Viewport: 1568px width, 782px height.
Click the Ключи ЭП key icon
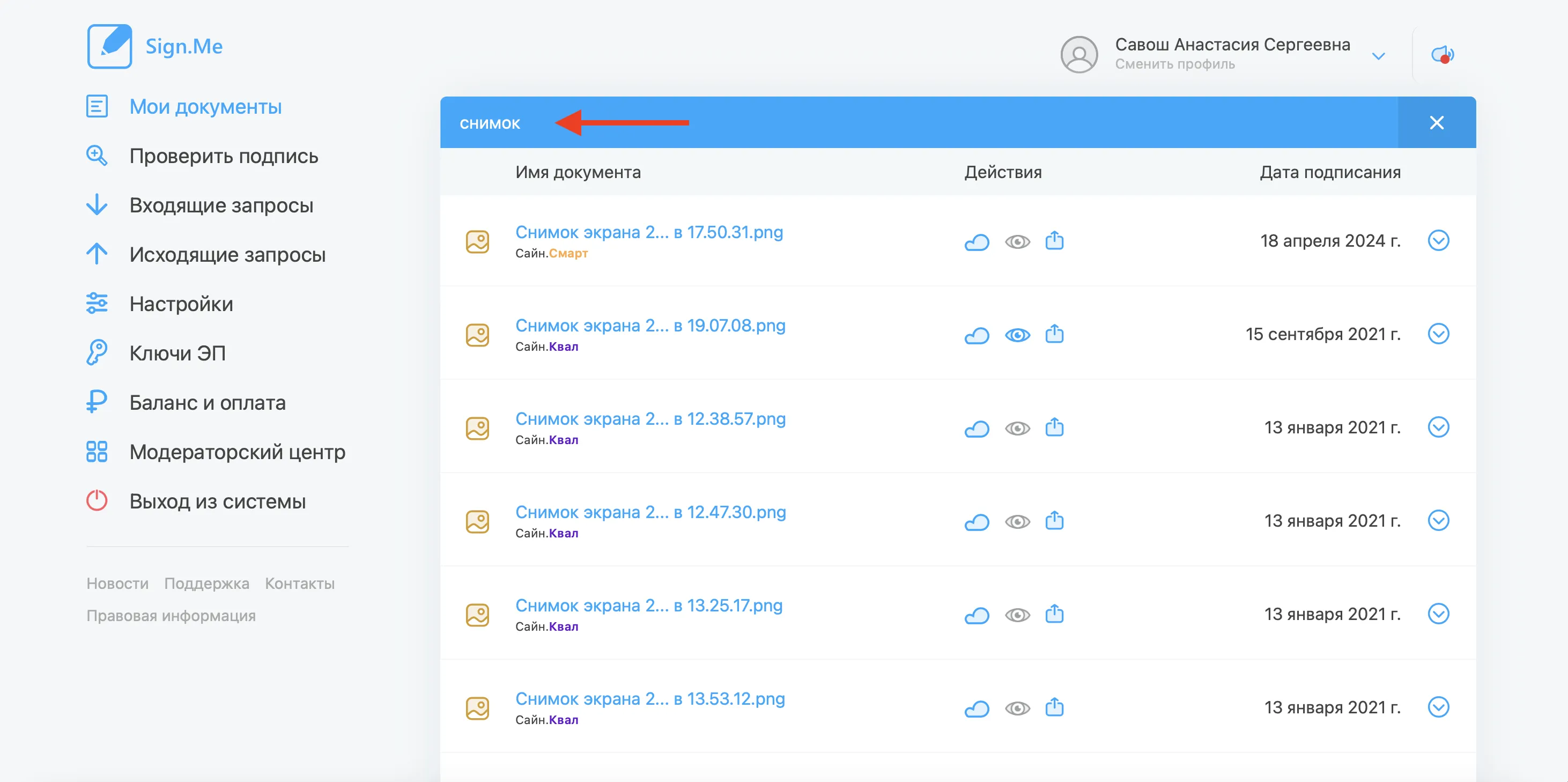[x=97, y=352]
